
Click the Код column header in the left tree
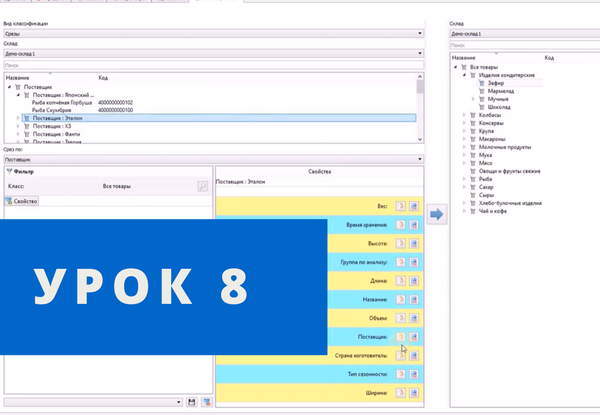103,78
